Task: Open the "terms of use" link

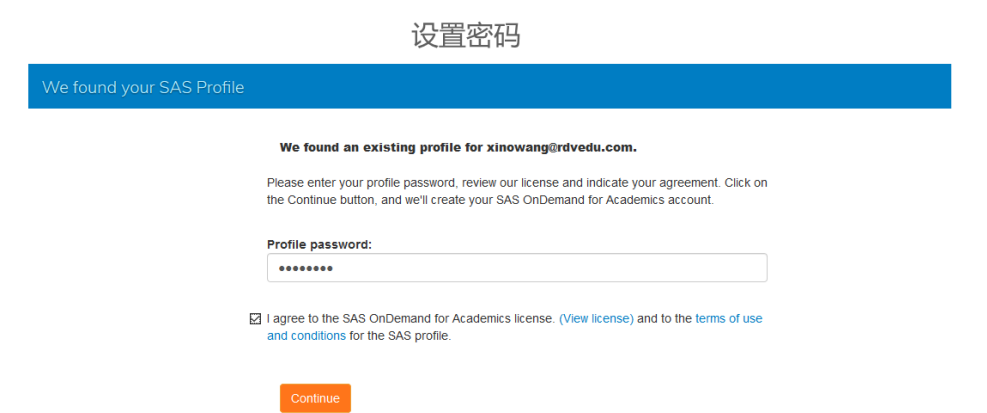Action: coord(728,319)
